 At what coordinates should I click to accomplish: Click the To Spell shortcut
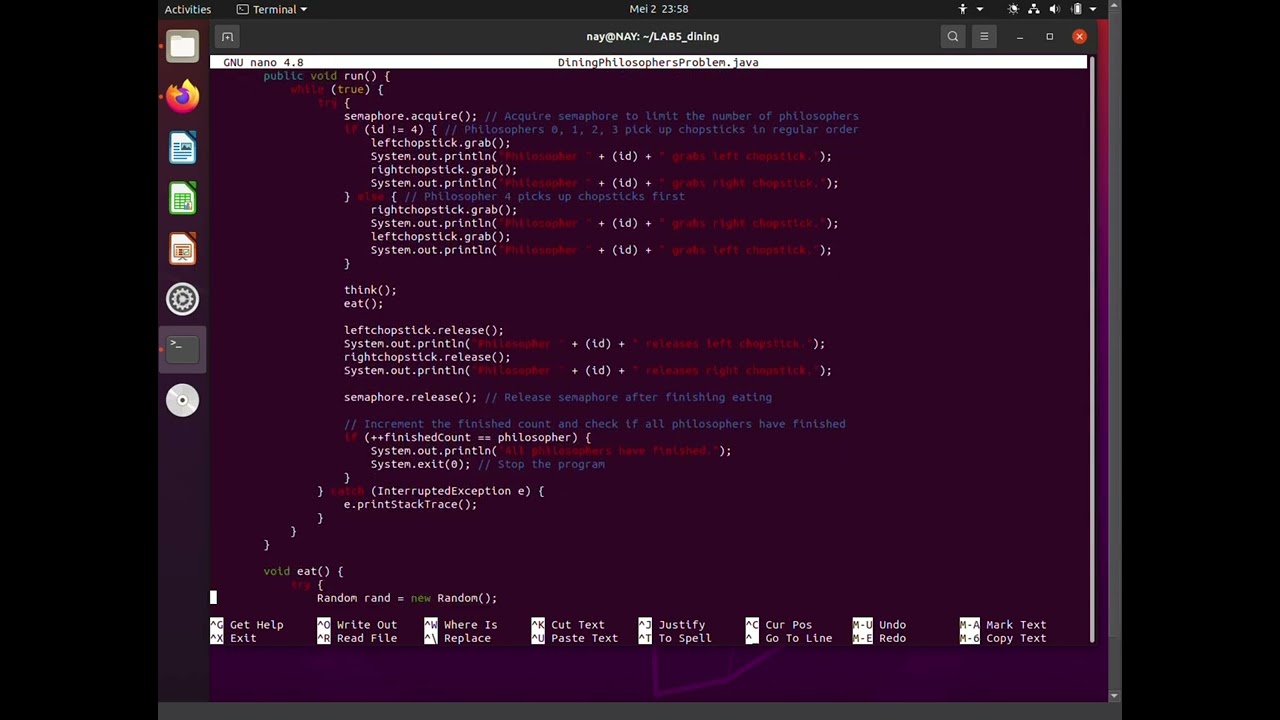pos(675,638)
